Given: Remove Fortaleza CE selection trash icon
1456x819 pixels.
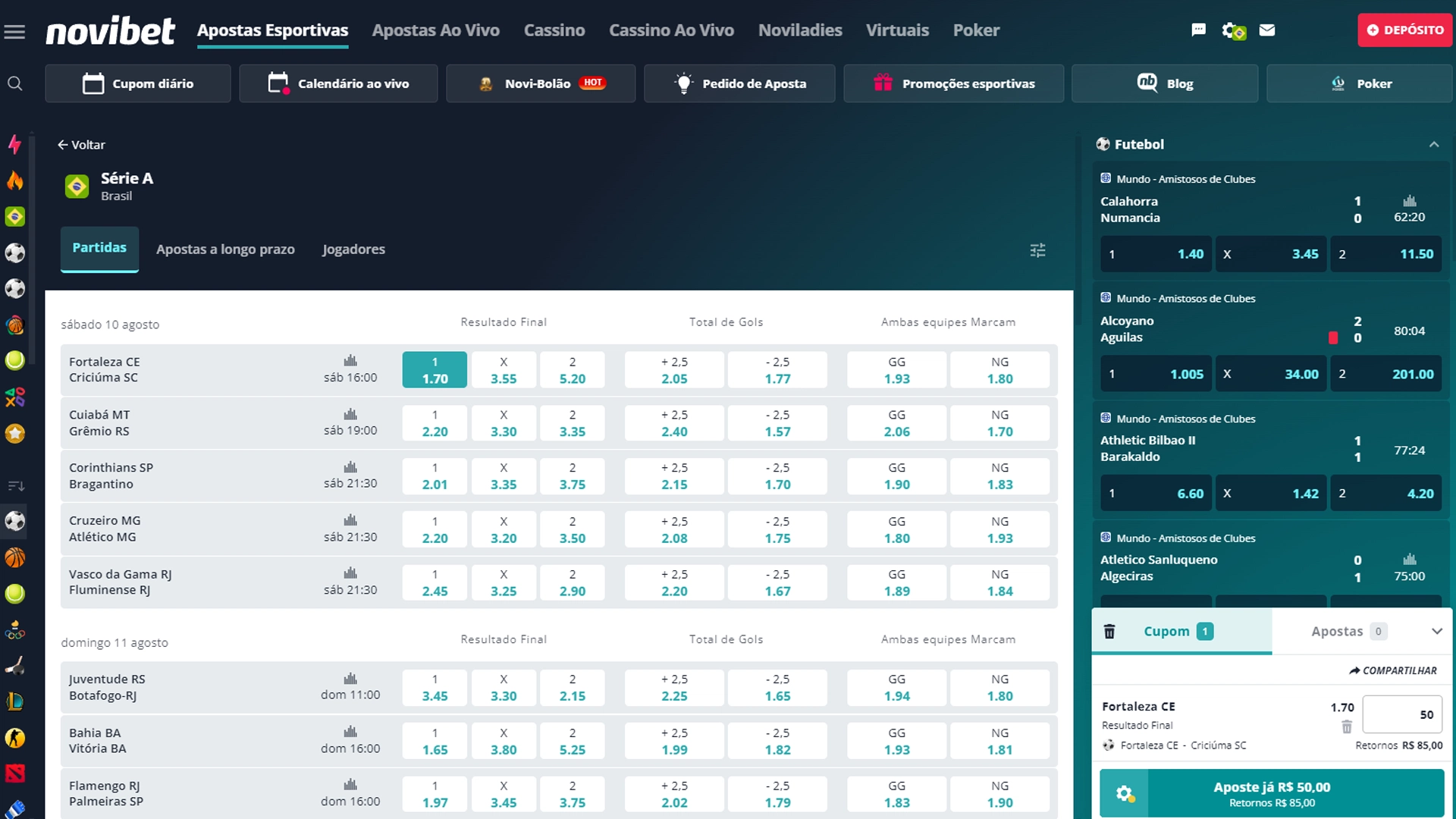Looking at the screenshot, I should pyautogui.click(x=1347, y=727).
